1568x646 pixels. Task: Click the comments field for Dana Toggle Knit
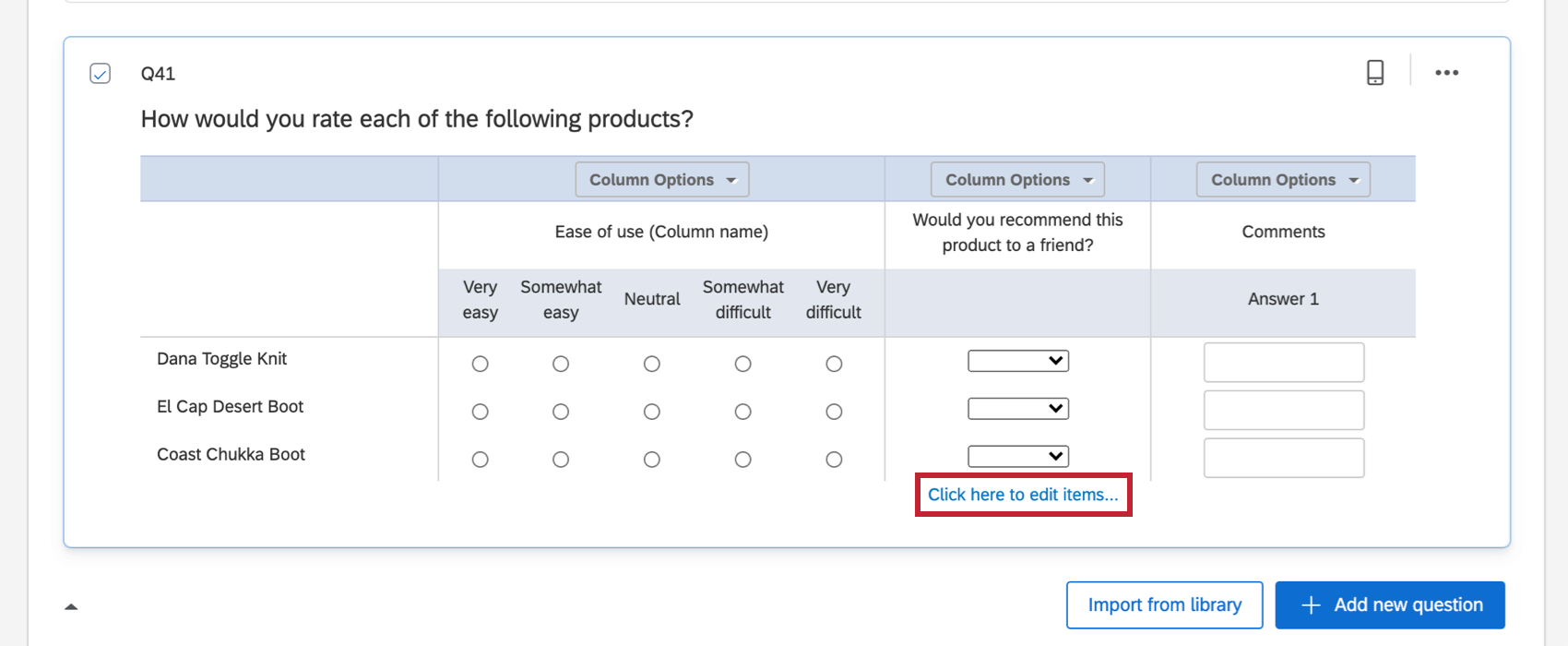point(1283,363)
